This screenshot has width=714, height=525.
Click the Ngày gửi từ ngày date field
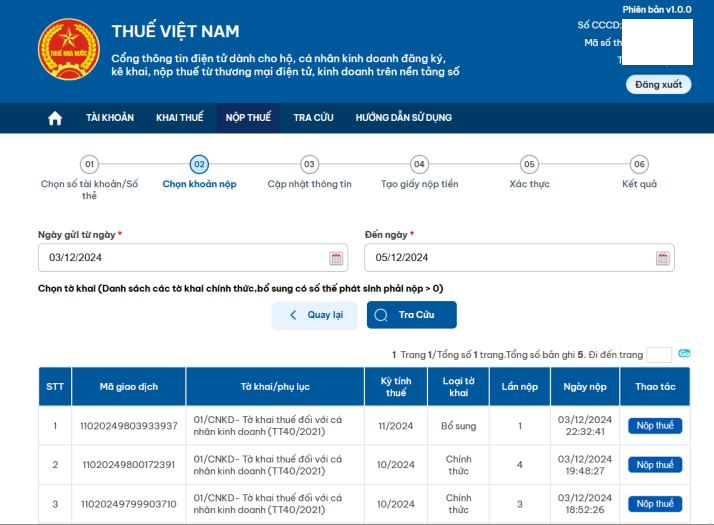(193, 258)
